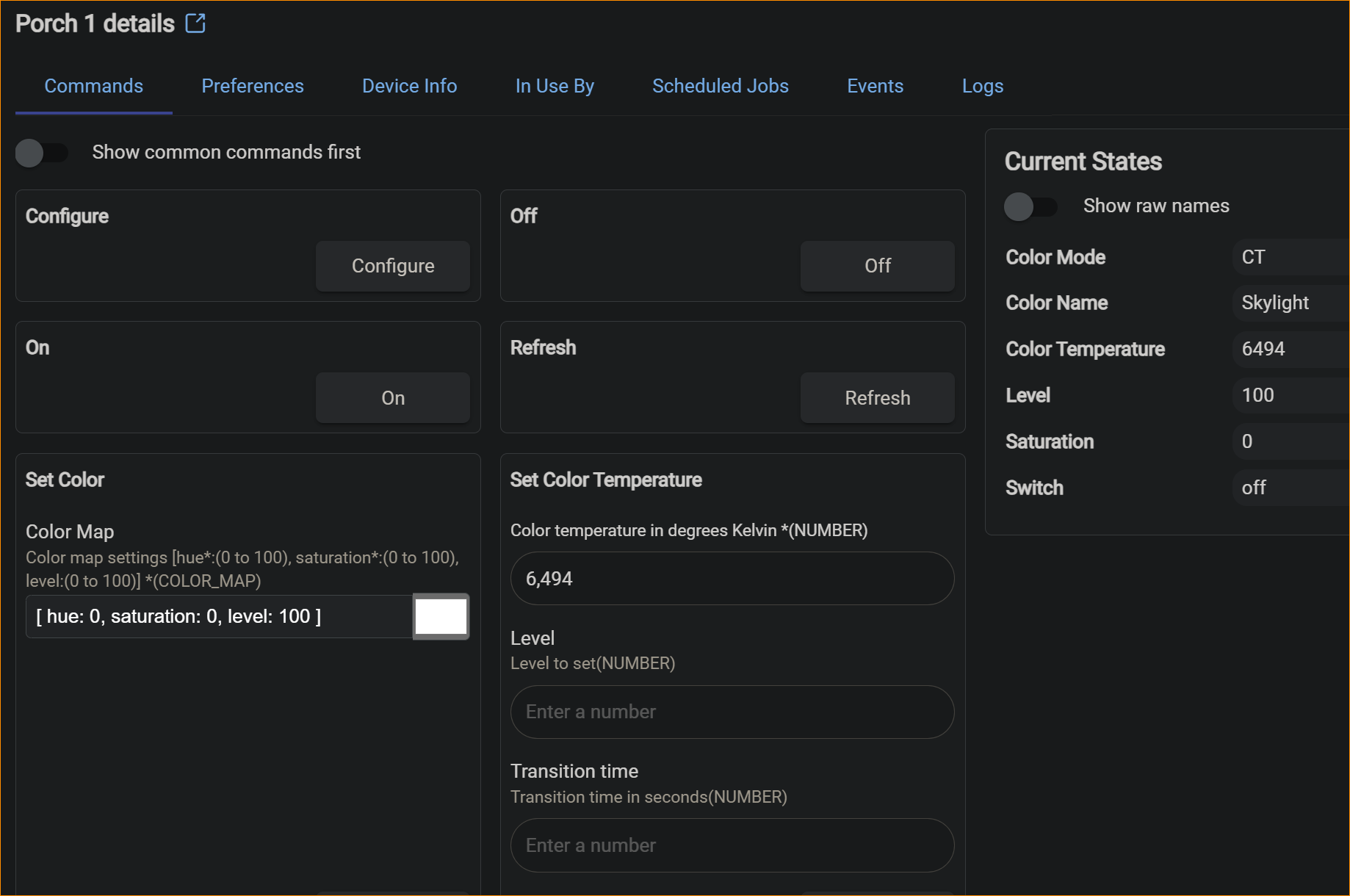Focus the color temperature Kelvin input
This screenshot has width=1350, height=896.
tap(732, 579)
